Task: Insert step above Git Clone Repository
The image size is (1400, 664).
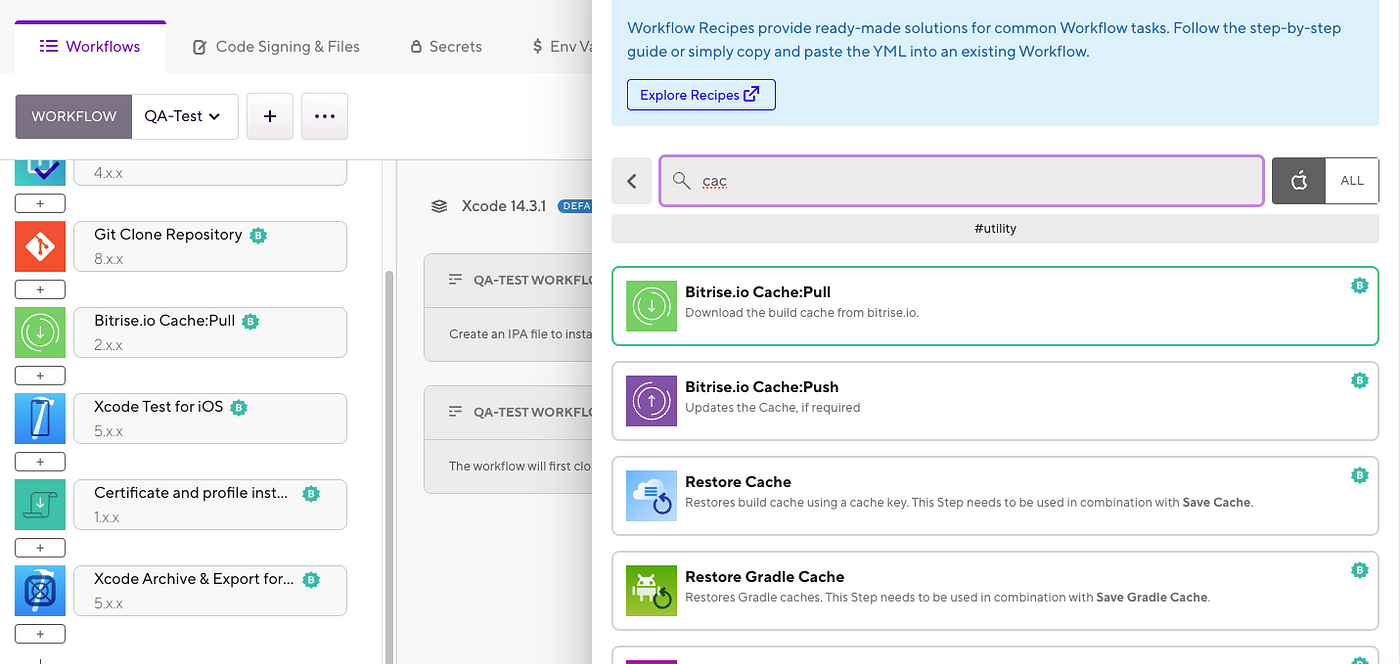Action: click(x=40, y=203)
